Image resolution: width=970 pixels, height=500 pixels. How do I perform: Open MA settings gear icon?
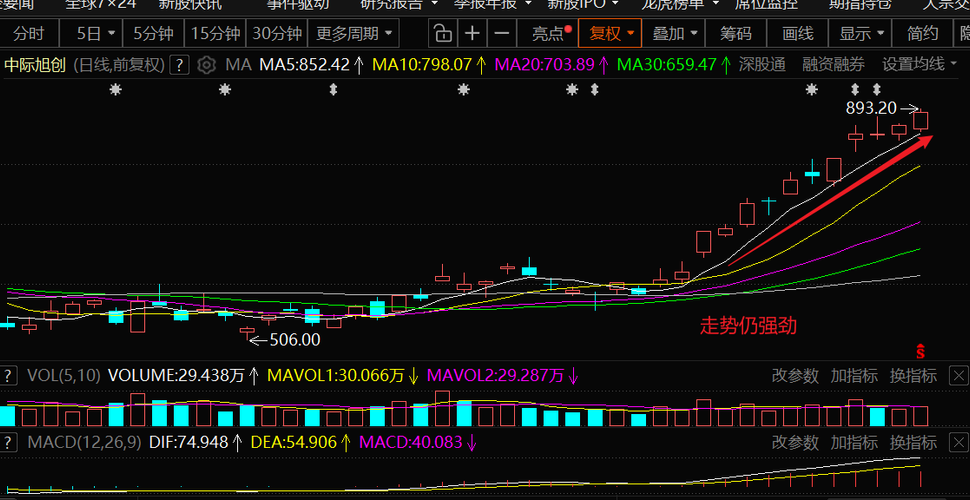click(206, 64)
